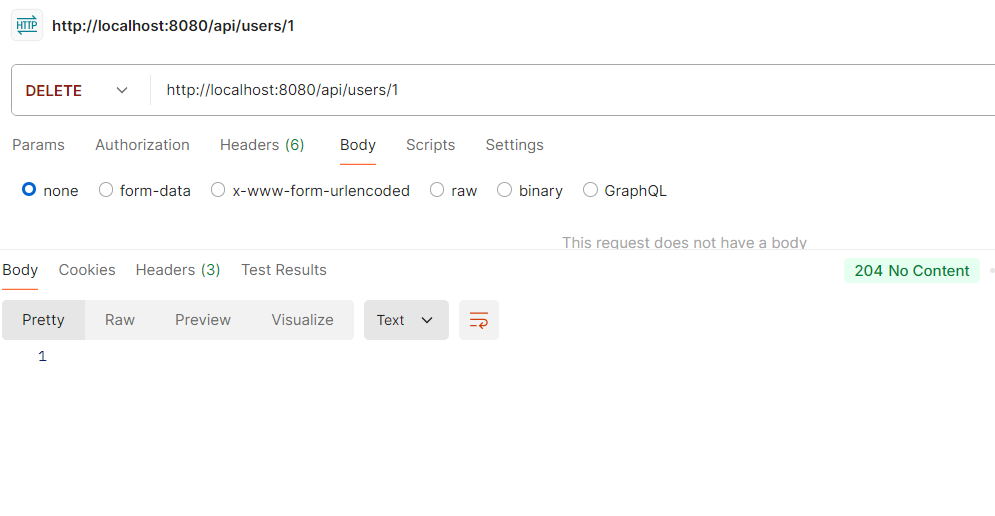Image resolution: width=995 pixels, height=516 pixels.
Task: Select x-www-form-urlencoded body type
Action: [218, 190]
